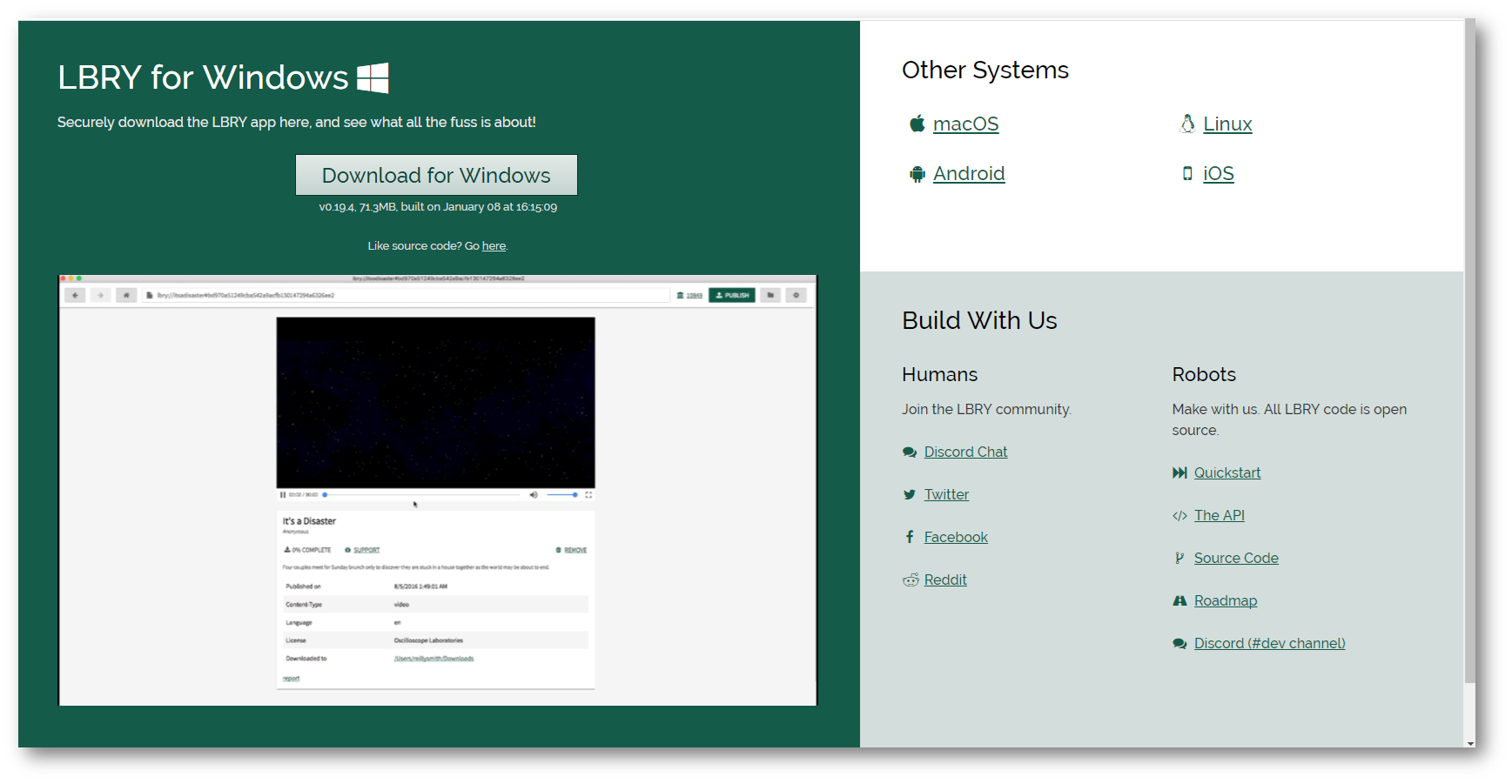Click the 'Oscilloscope Laboratories' license value
Viewport: 1512px width, 784px height.
[428, 640]
